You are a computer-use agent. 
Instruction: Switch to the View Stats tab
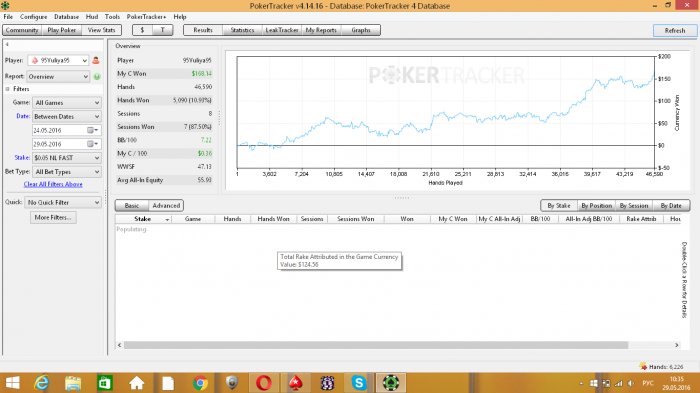(x=101, y=30)
